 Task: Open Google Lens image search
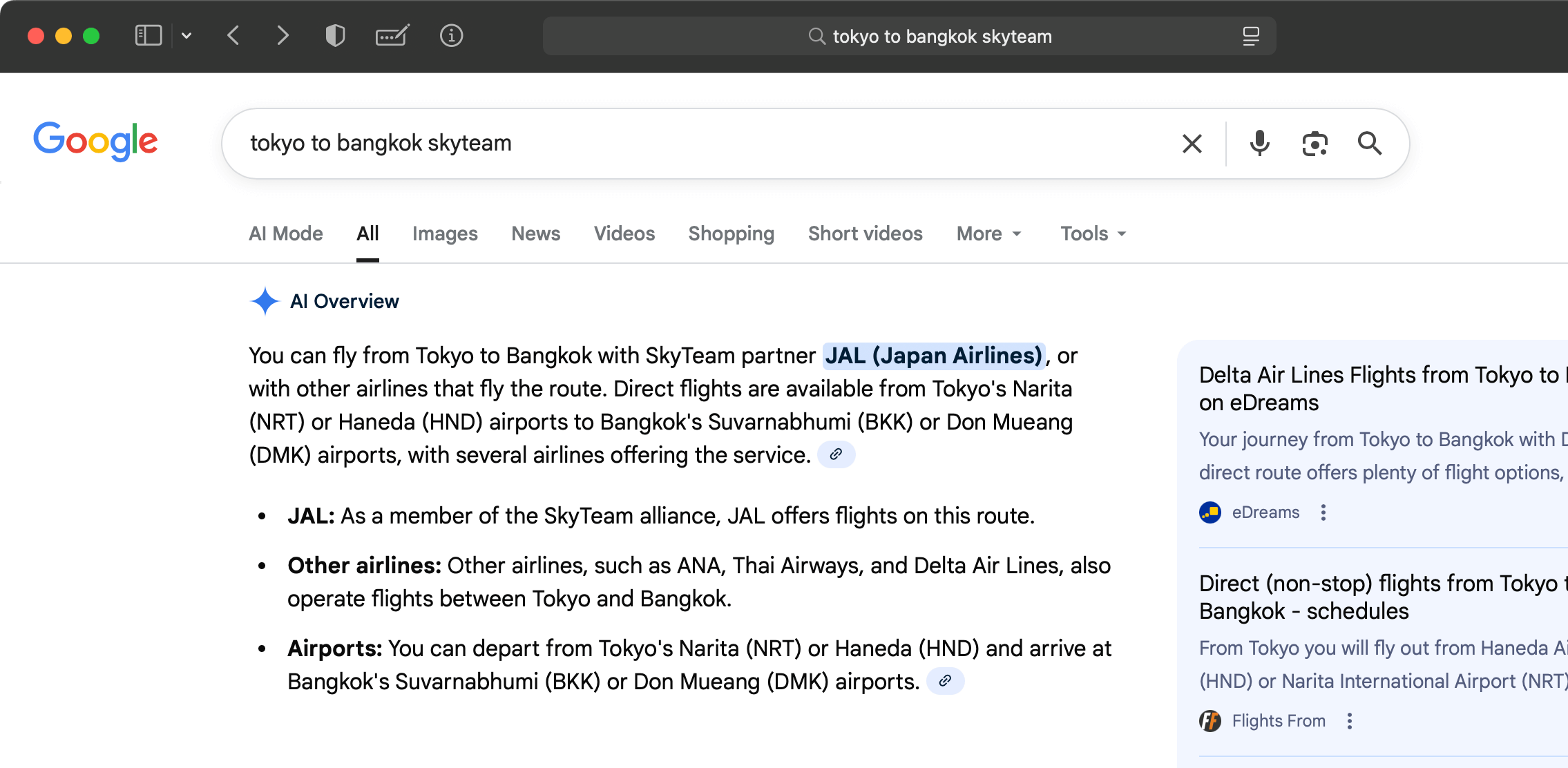[x=1314, y=144]
